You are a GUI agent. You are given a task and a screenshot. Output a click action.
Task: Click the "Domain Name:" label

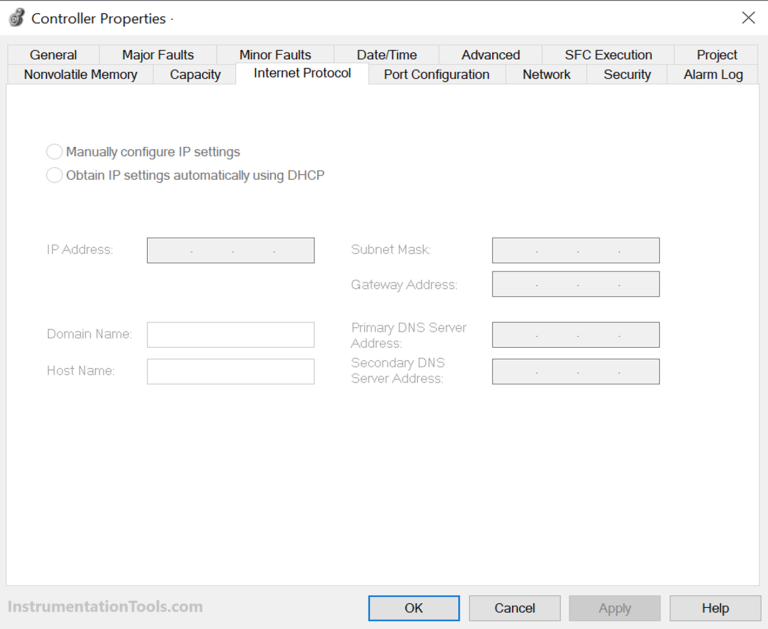[x=90, y=334]
